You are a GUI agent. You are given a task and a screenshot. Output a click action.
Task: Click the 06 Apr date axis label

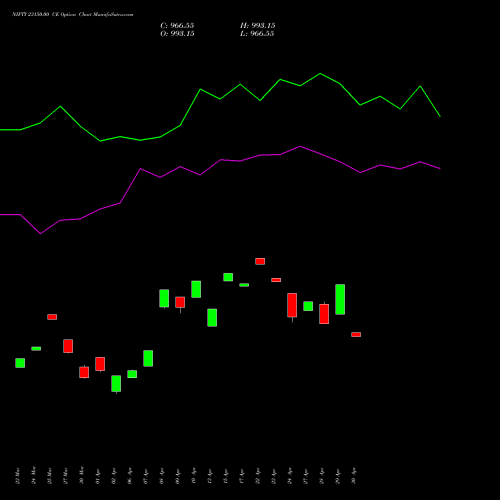pyautogui.click(x=130, y=476)
